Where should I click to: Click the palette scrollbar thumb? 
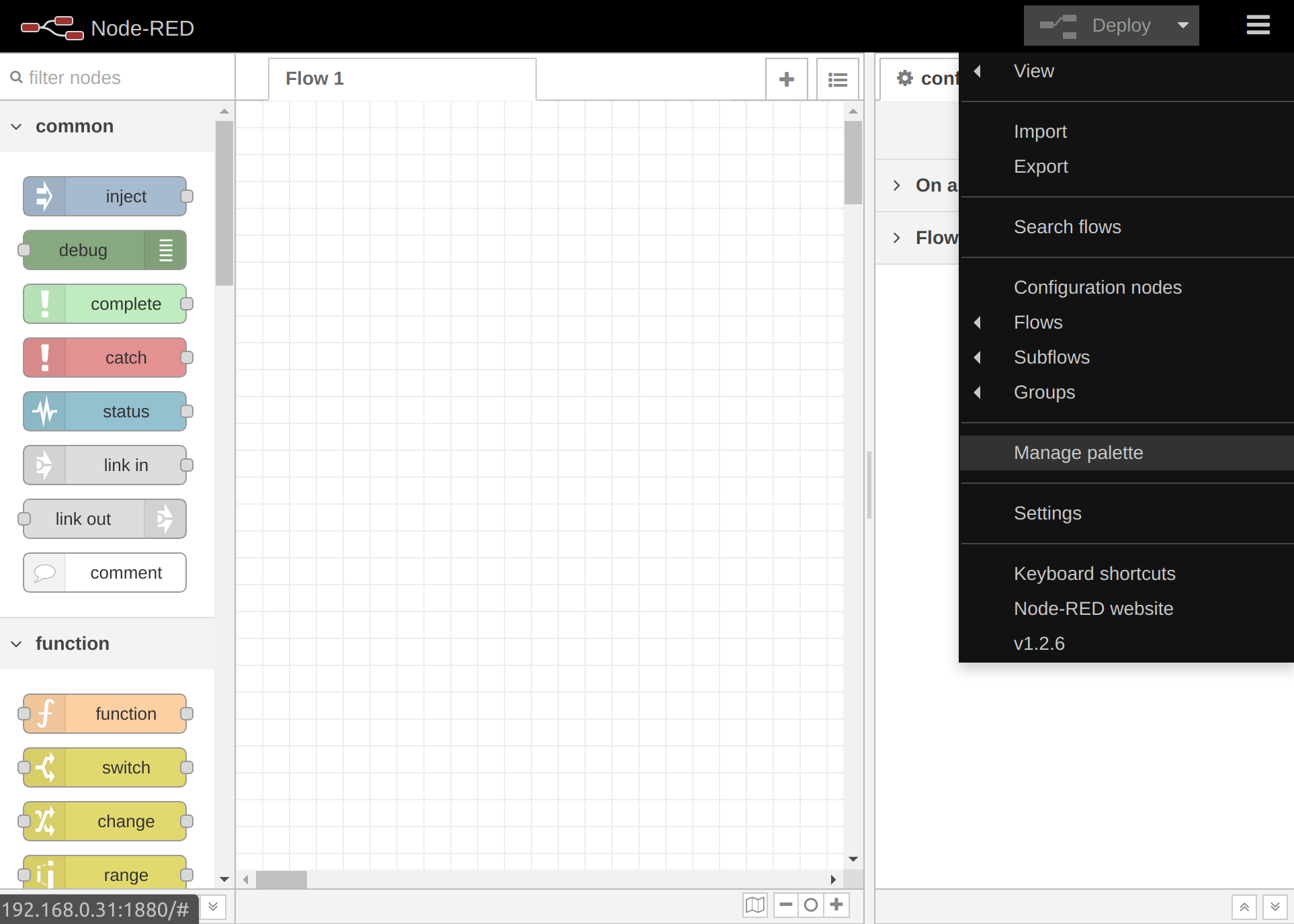coord(224,204)
